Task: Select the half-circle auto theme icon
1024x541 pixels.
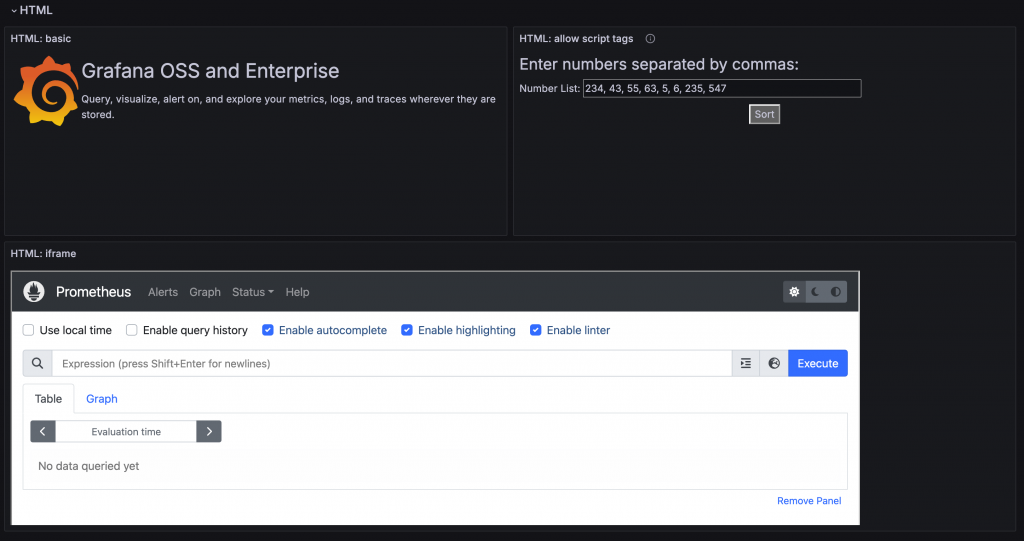Action: (x=836, y=292)
